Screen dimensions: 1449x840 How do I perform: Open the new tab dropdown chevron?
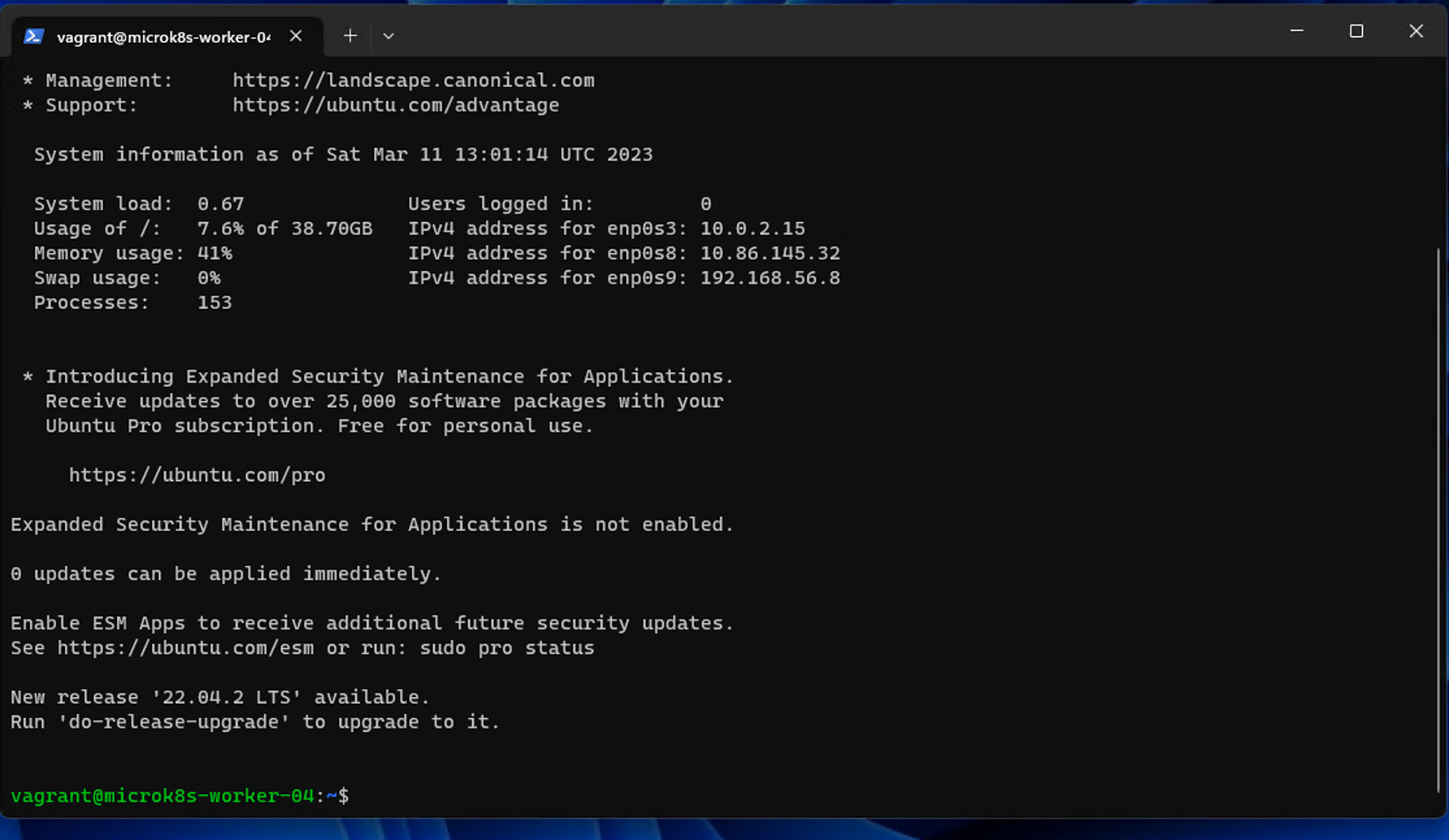tap(388, 36)
